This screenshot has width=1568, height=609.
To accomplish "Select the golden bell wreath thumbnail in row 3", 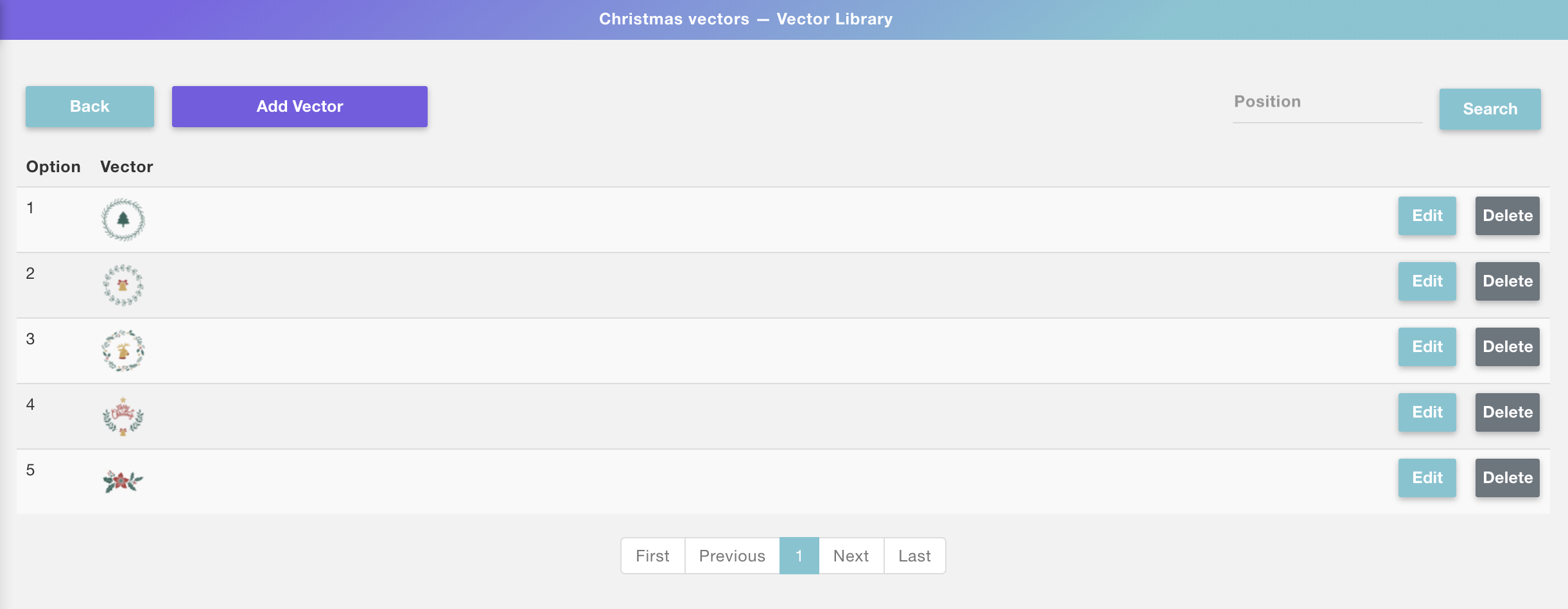I will click(123, 351).
